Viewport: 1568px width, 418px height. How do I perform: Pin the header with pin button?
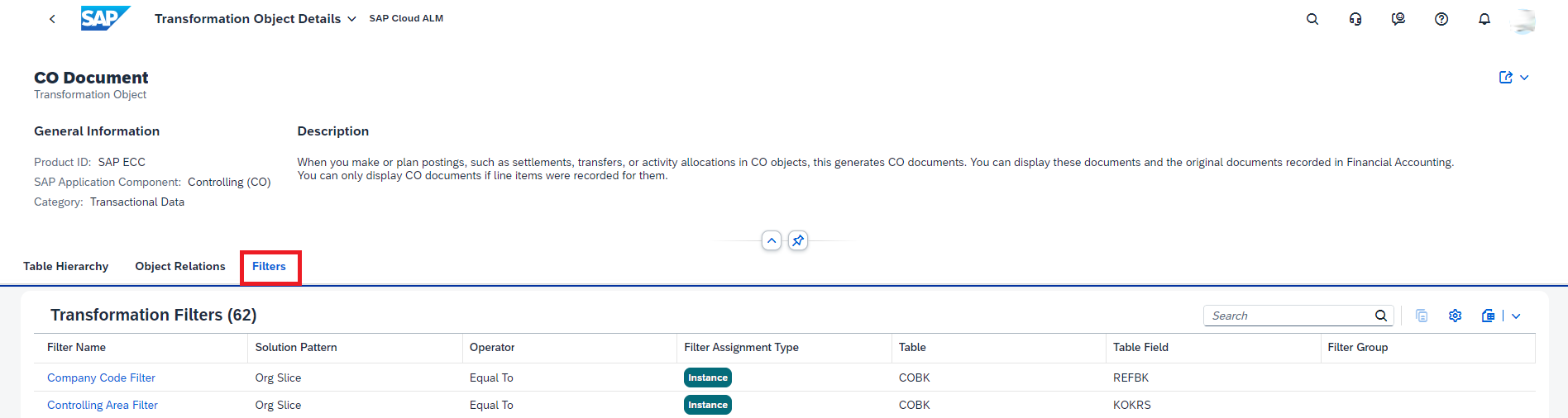[x=797, y=240]
